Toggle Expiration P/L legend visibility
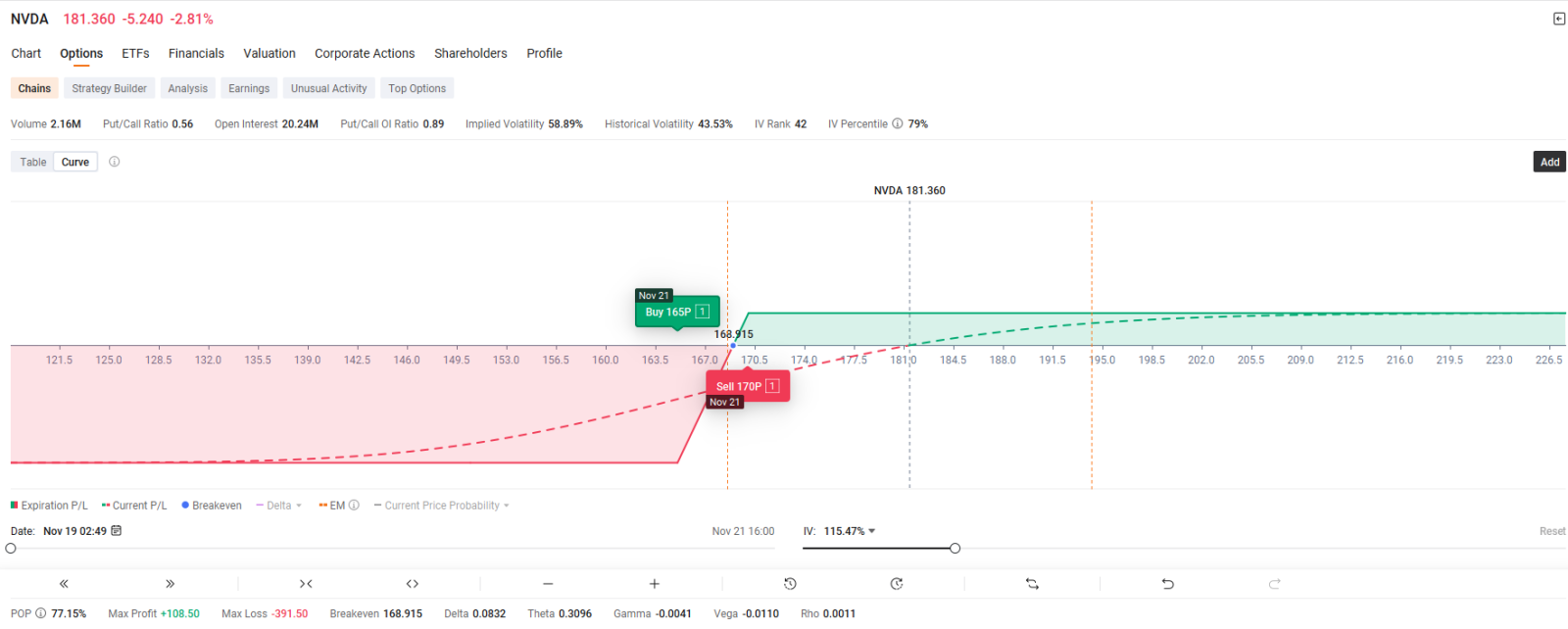1568x629 pixels. pyautogui.click(x=49, y=506)
